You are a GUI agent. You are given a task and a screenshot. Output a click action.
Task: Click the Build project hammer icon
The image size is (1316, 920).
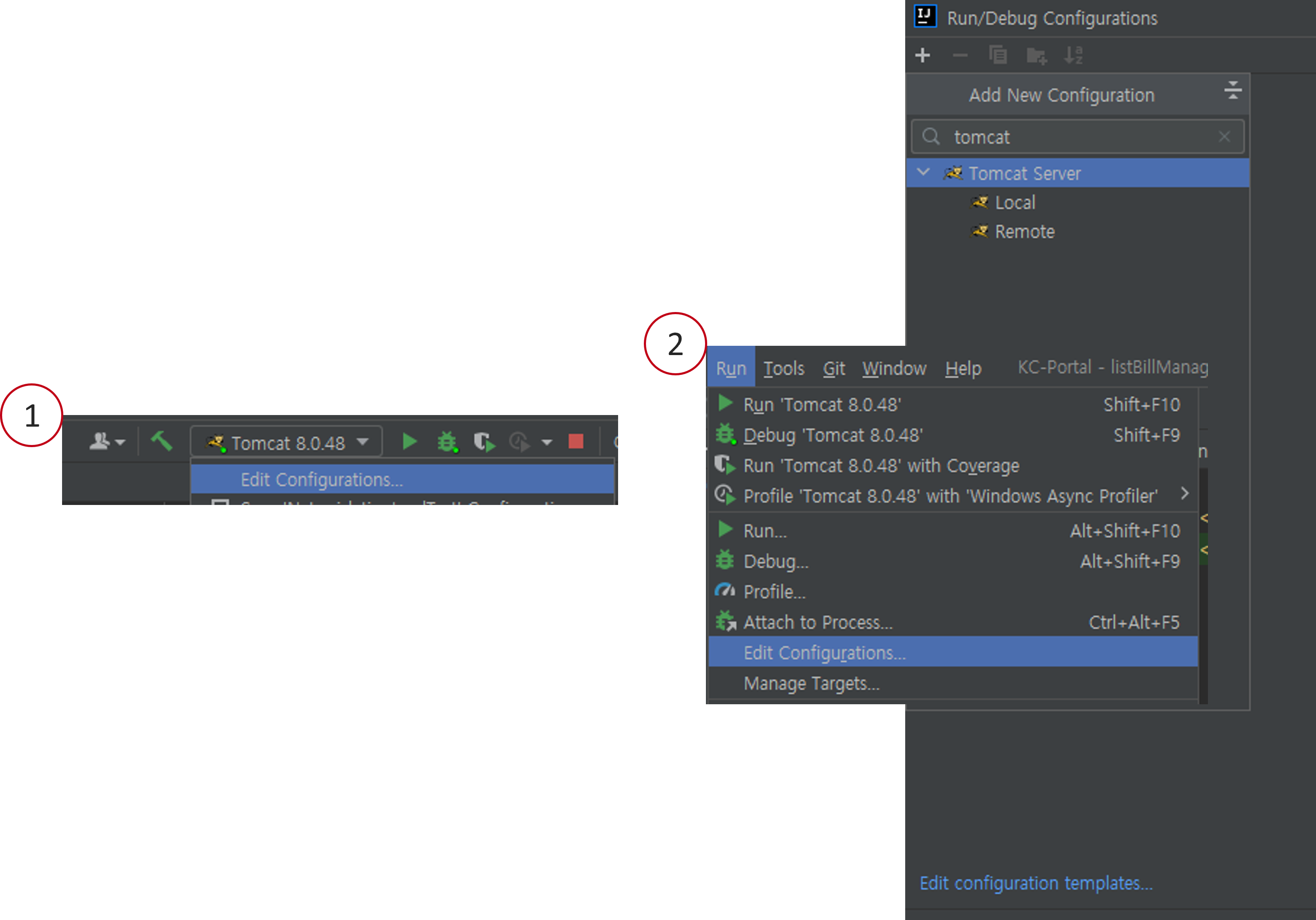pos(161,441)
